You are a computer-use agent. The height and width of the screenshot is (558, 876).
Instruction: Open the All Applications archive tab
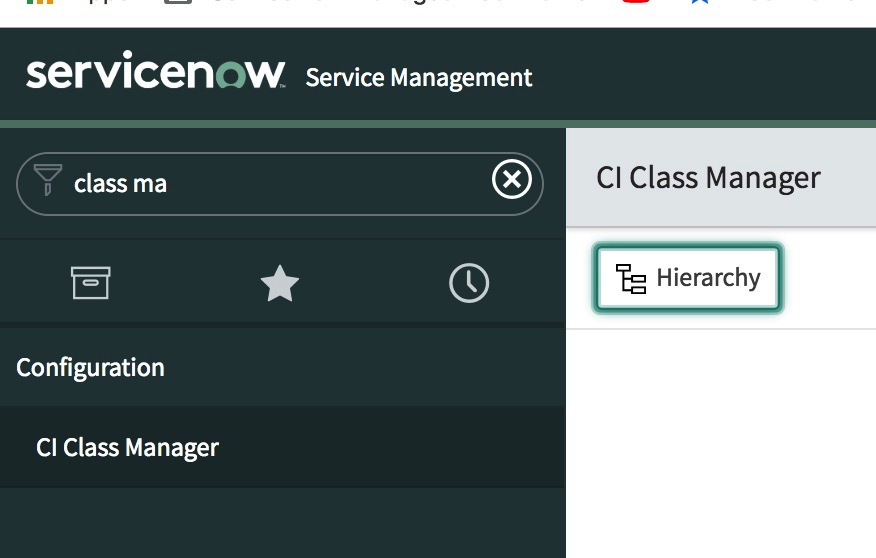pyautogui.click(x=91, y=283)
